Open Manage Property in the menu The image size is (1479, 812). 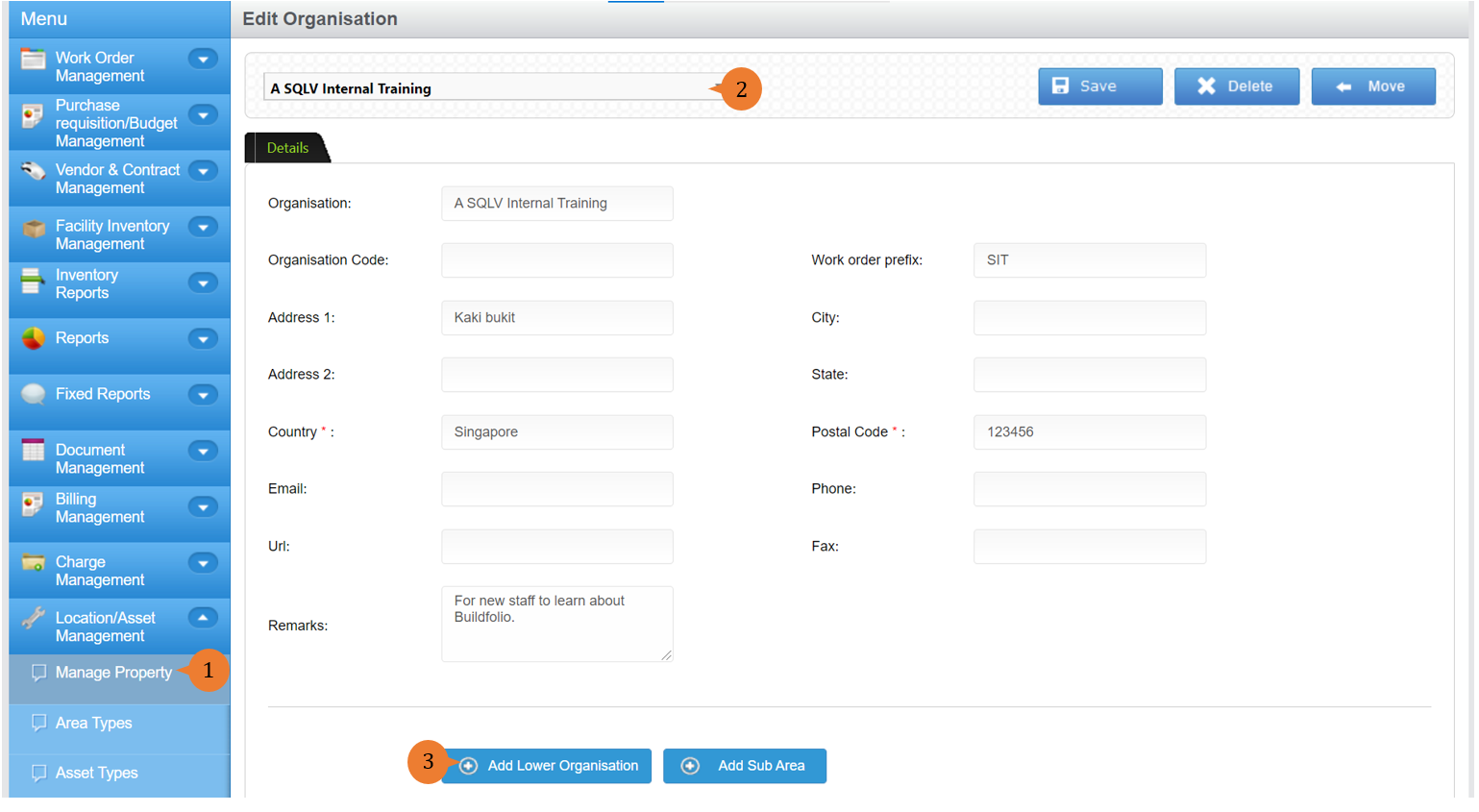113,673
